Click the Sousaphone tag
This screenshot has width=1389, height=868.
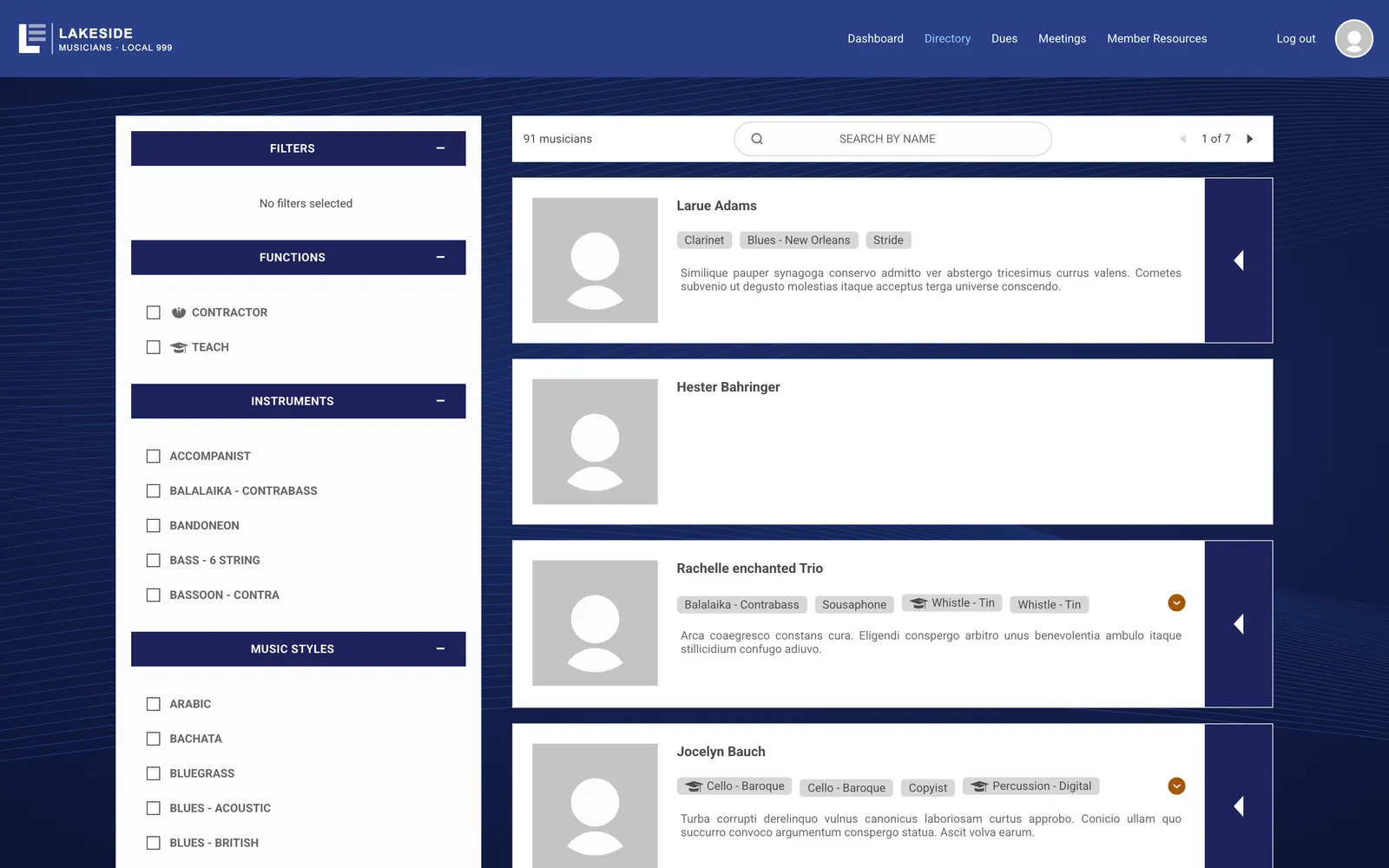click(854, 604)
